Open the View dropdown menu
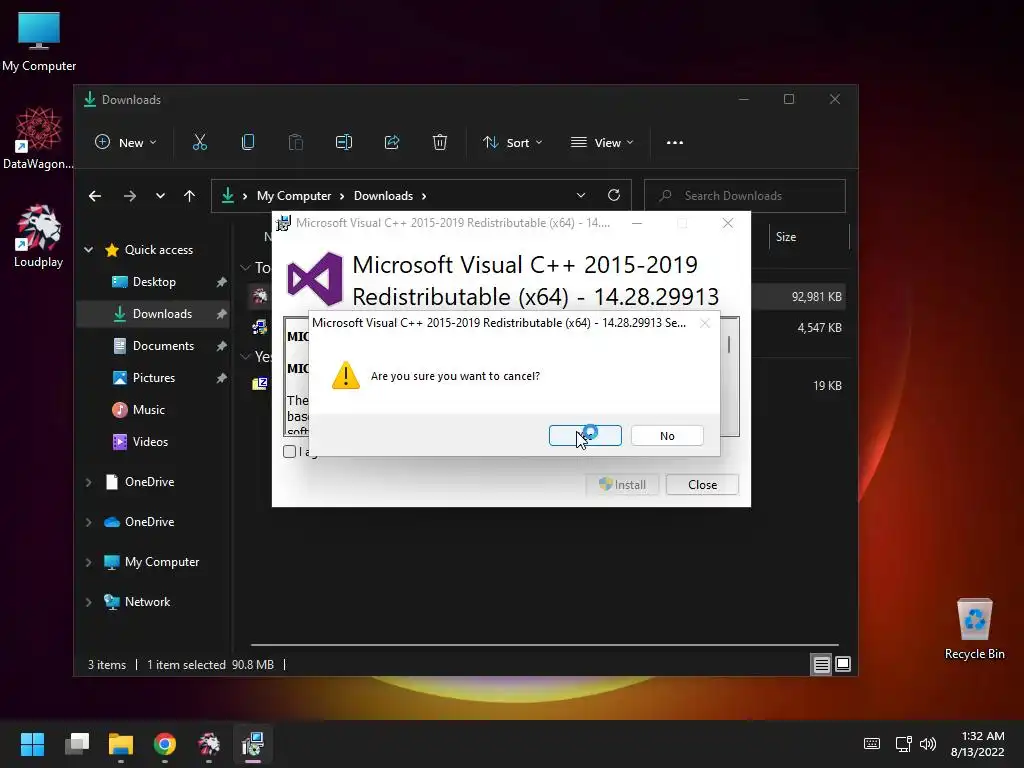 coord(602,142)
